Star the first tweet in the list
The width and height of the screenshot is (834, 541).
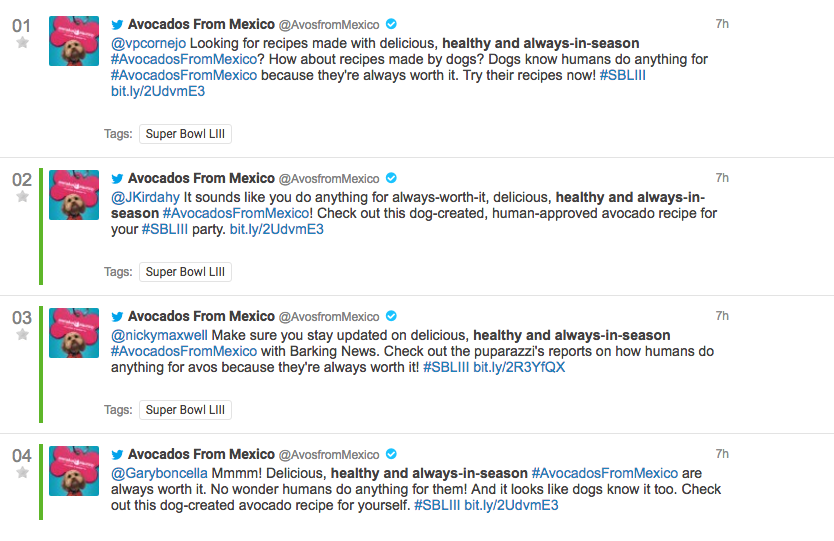[x=22, y=43]
